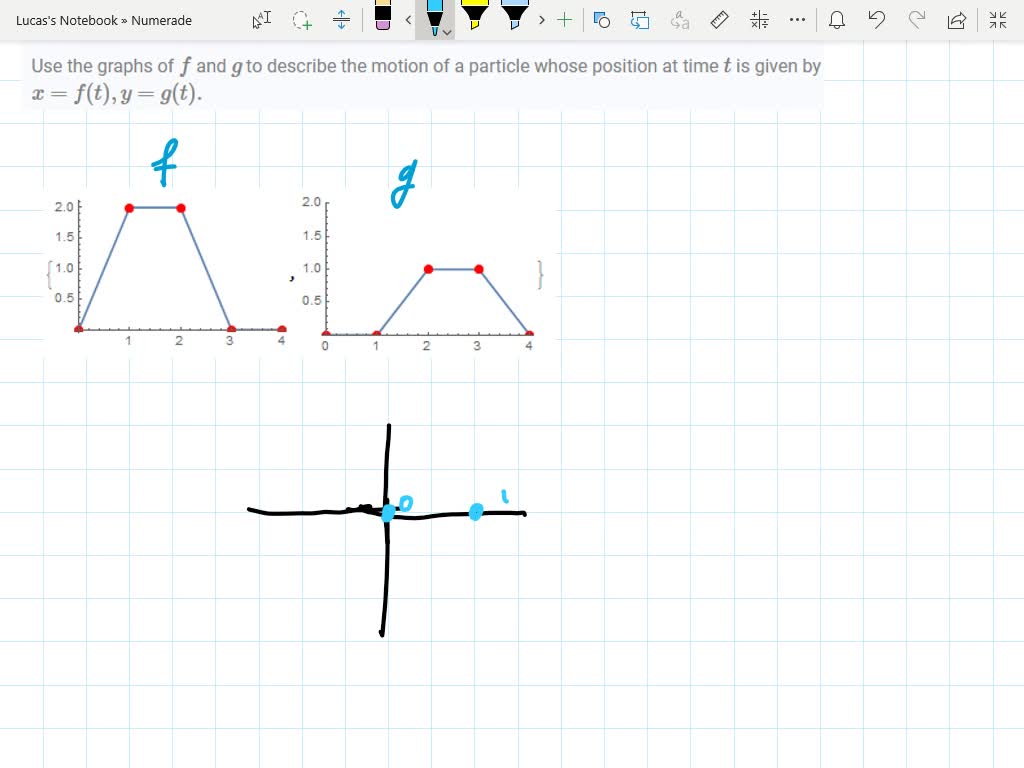Toggle the Ruler on the canvas
Image resolution: width=1024 pixels, height=768 pixels.
point(719,20)
